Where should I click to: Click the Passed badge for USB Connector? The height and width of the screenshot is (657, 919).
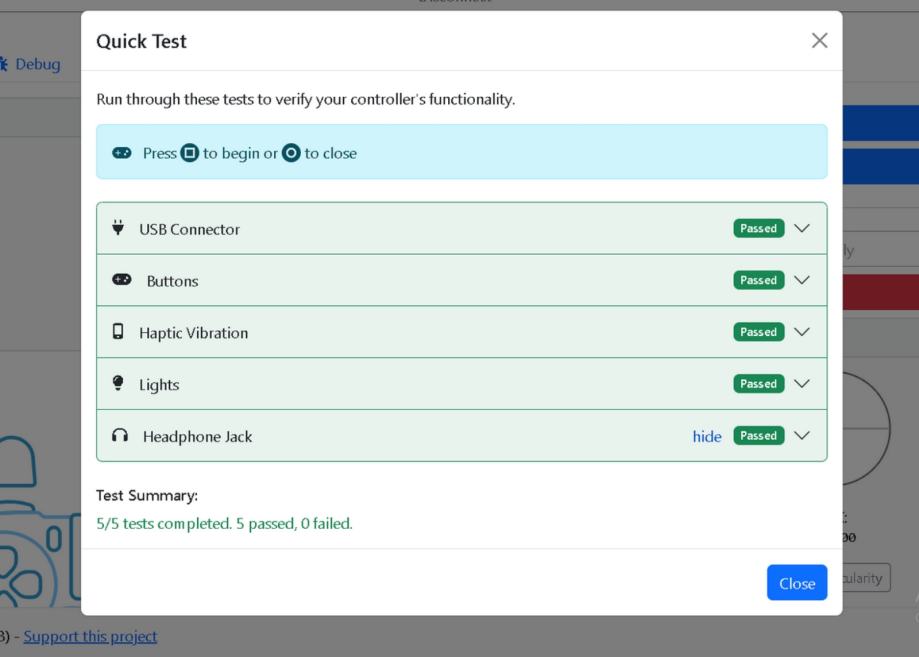[758, 228]
